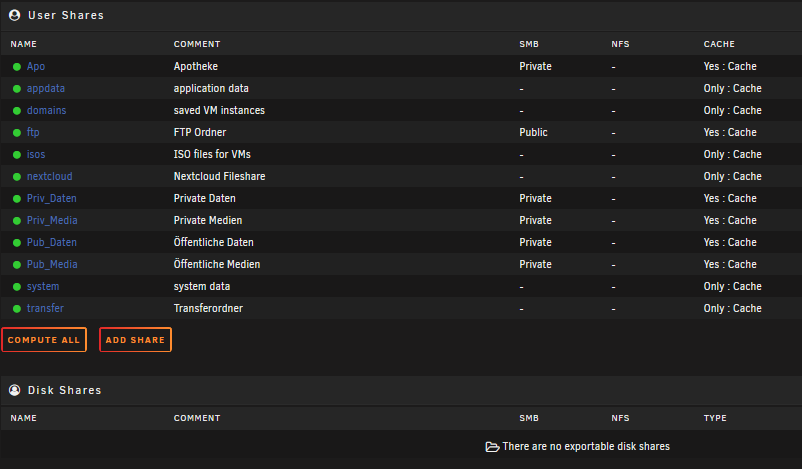Viewport: 802px width, 469px height.
Task: Click the Private SMB value for Apo
Action: 535,66
